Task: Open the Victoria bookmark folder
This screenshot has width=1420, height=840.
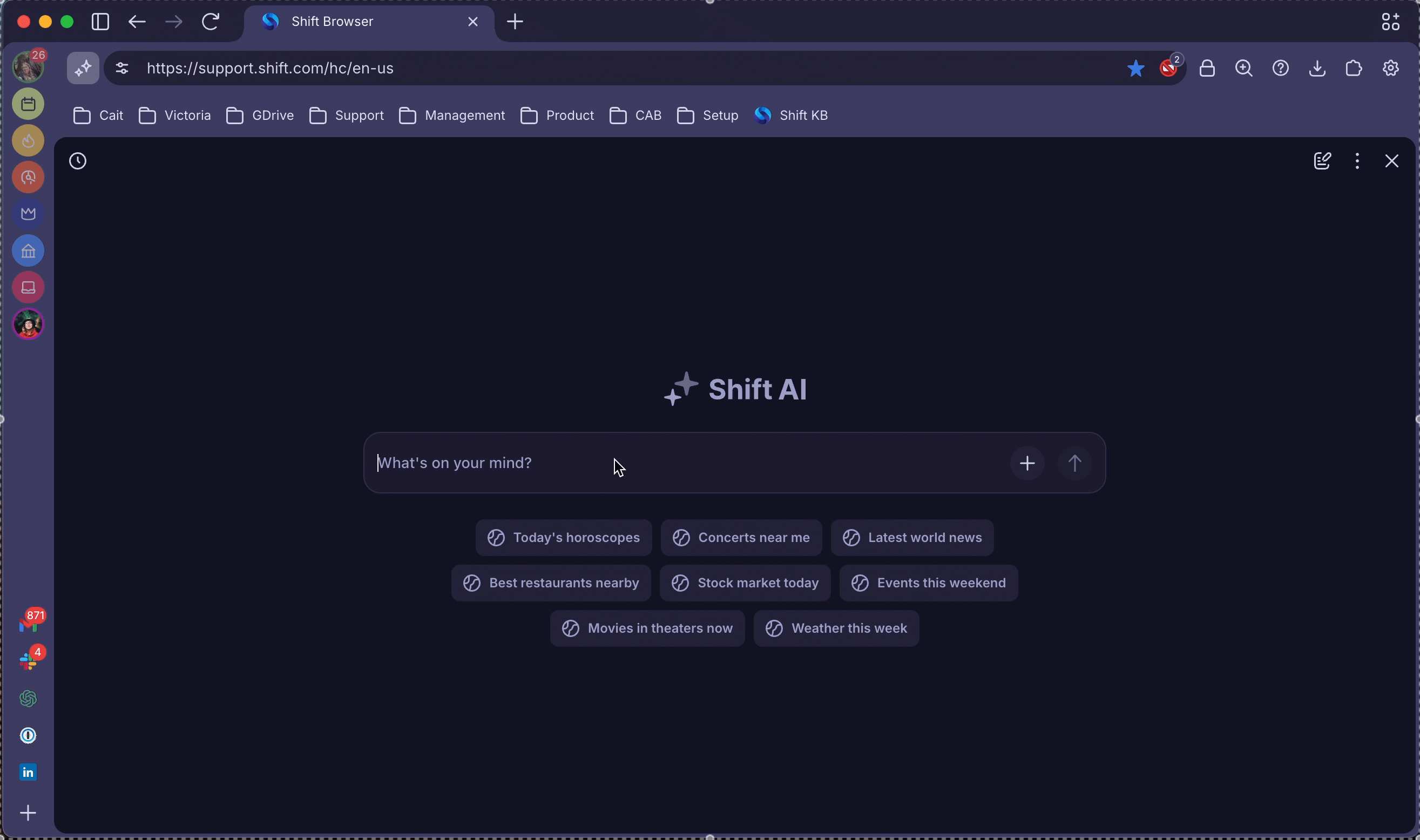Action: tap(175, 116)
